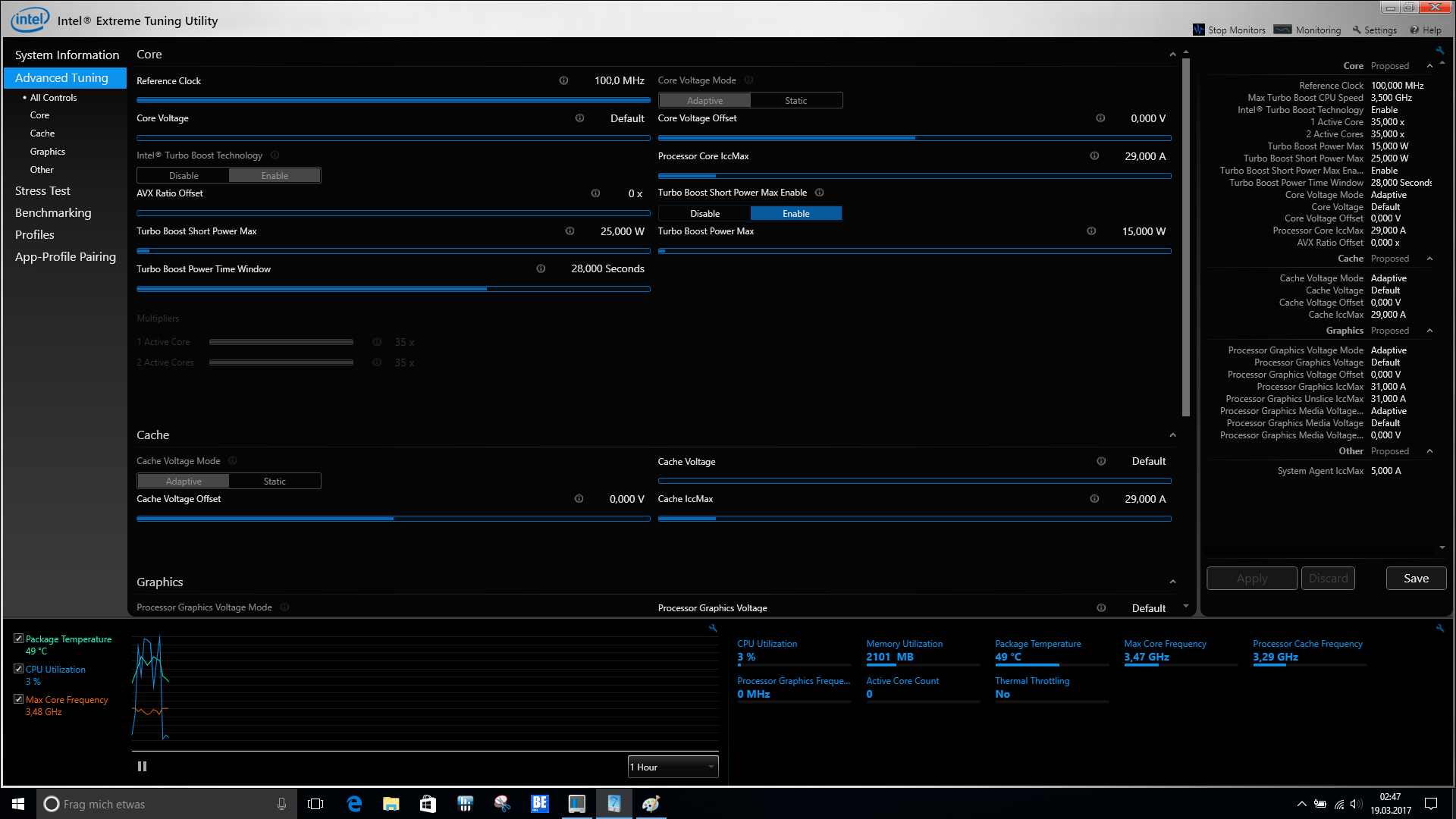Viewport: 1456px width, 819px height.
Task: Click wrench icon above monitoring graph
Action: 713,628
